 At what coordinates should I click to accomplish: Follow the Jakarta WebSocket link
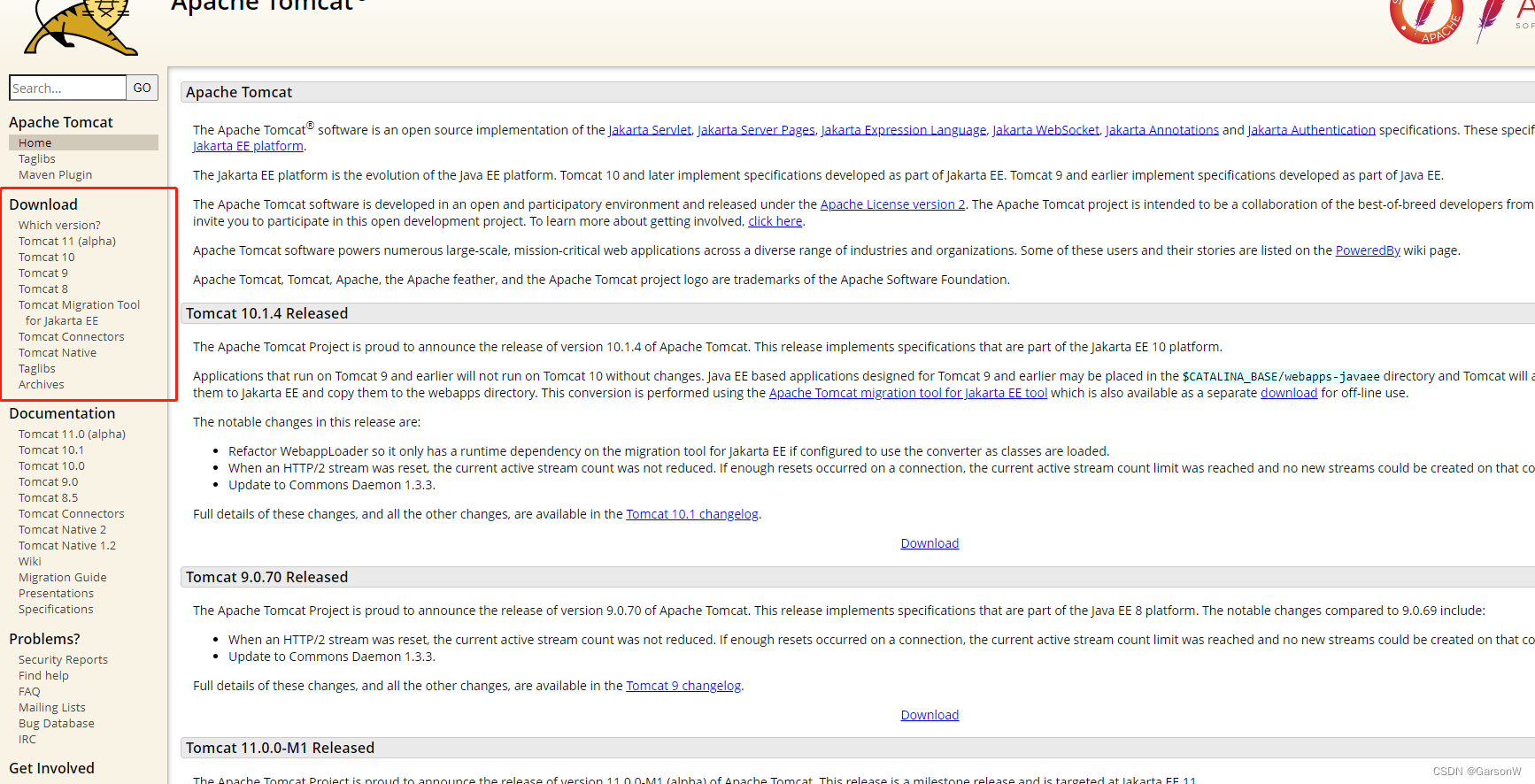click(x=1045, y=129)
